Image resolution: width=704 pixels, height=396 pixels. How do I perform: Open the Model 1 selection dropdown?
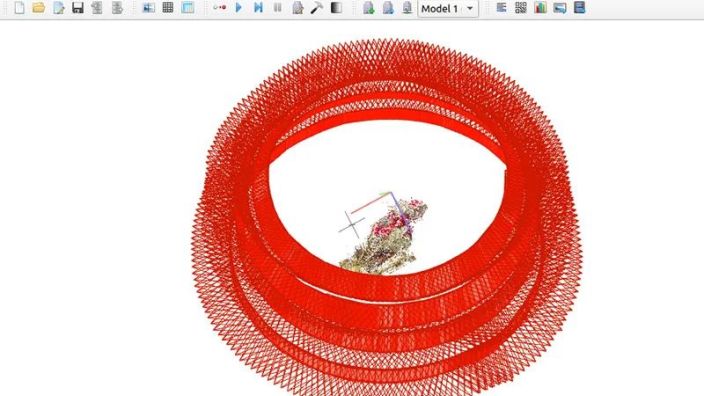click(448, 9)
